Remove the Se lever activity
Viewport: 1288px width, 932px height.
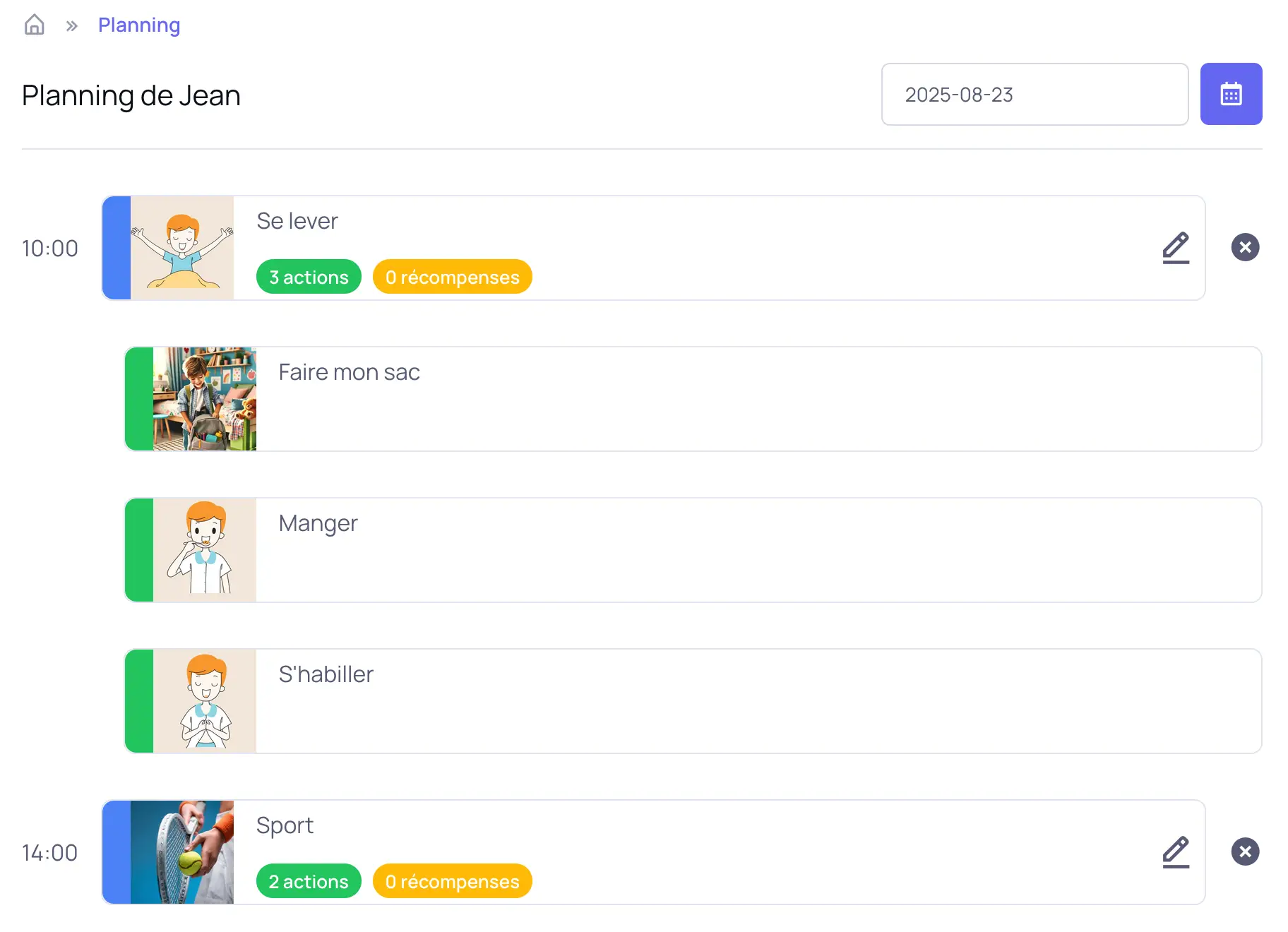point(1245,248)
